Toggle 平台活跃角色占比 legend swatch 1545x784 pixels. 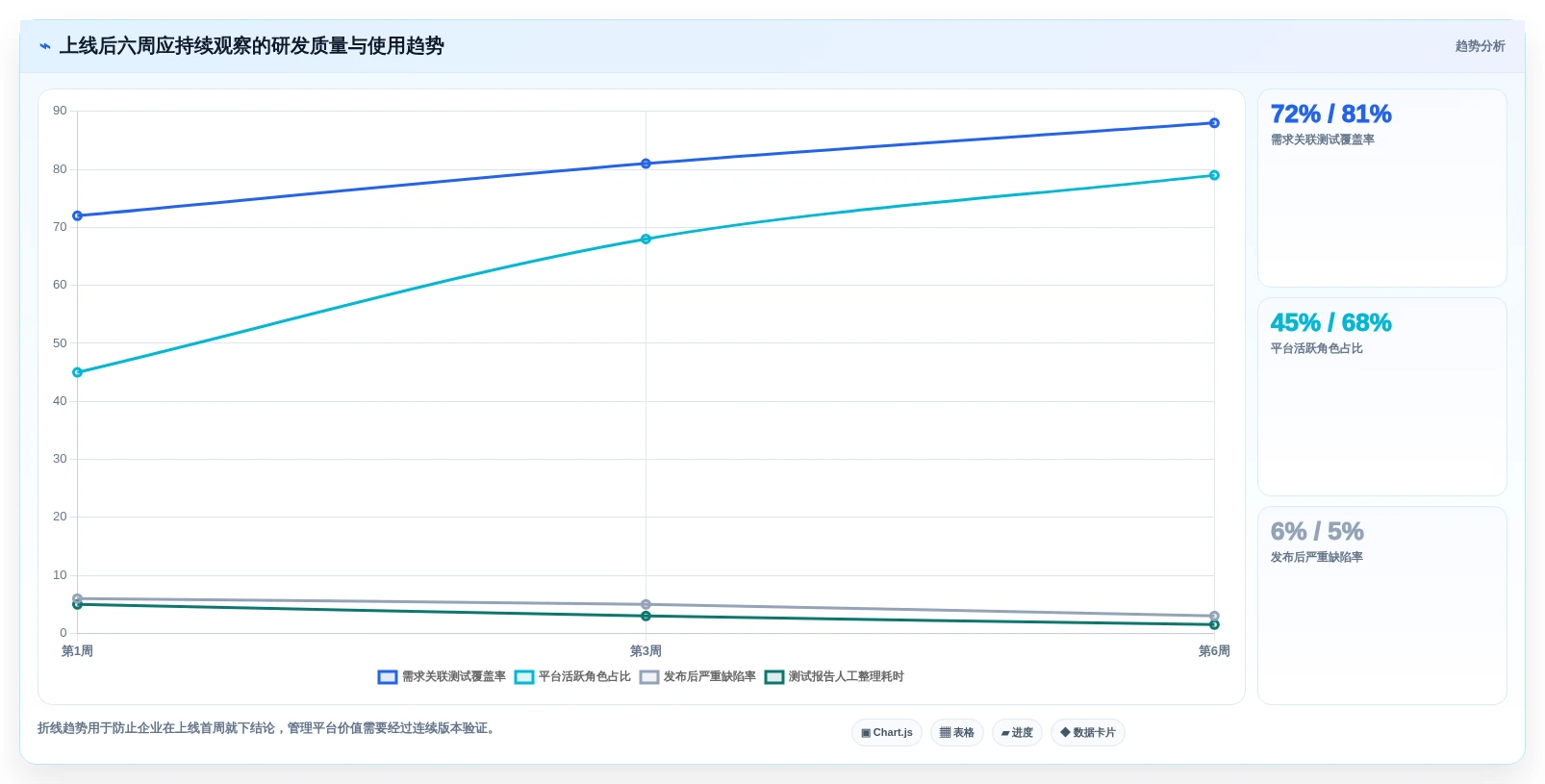(x=524, y=677)
